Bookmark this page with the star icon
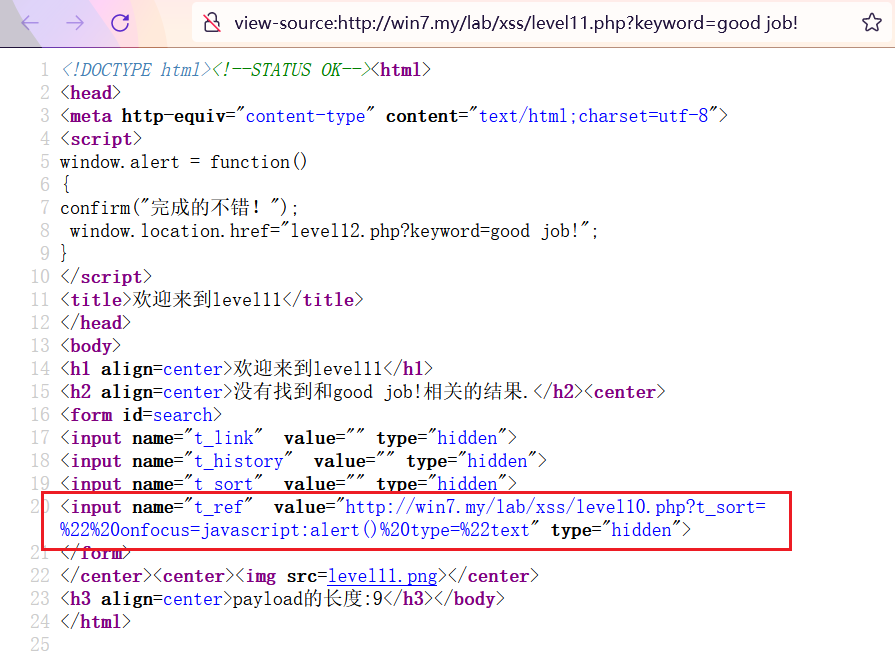 click(871, 23)
